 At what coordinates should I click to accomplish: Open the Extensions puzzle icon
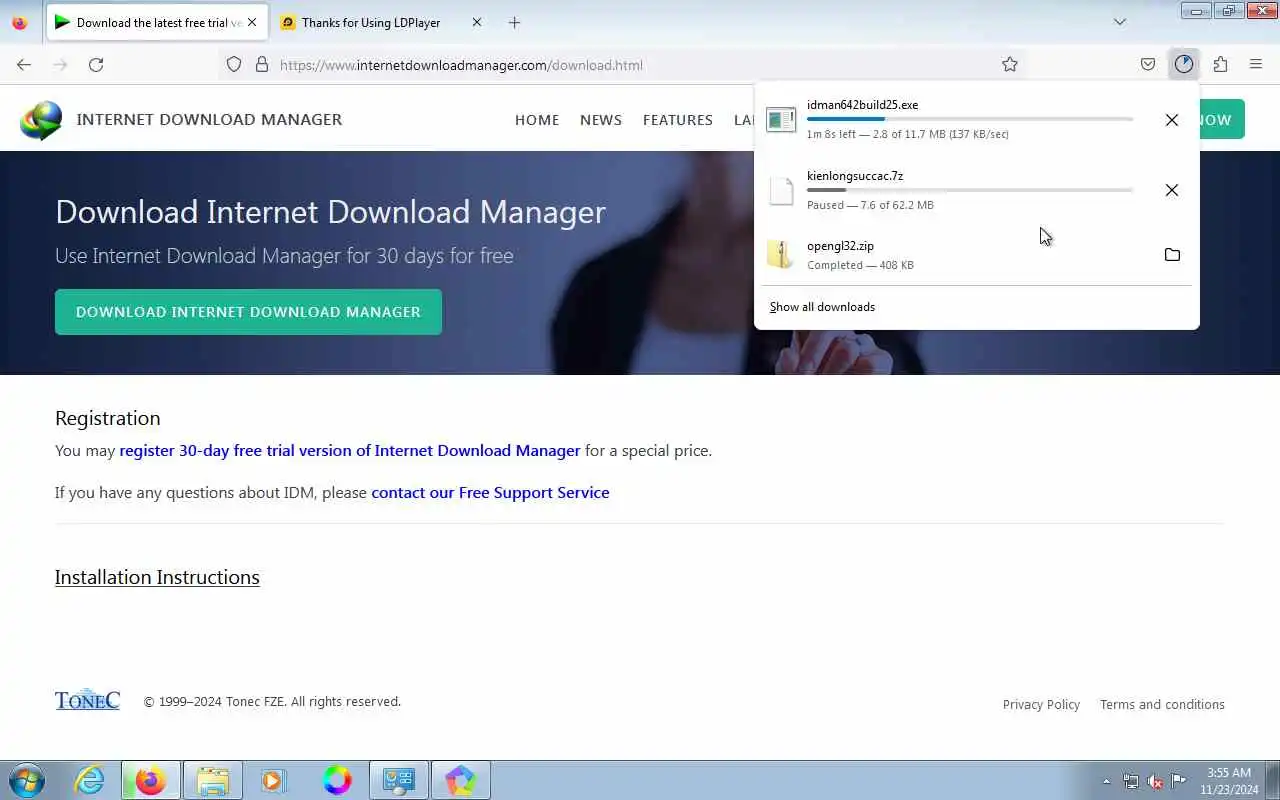point(1220,65)
